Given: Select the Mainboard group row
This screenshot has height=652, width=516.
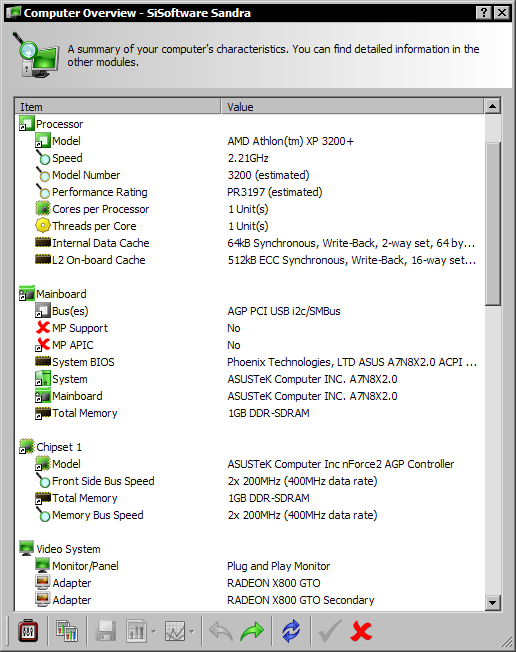Looking at the screenshot, I should tap(61, 294).
